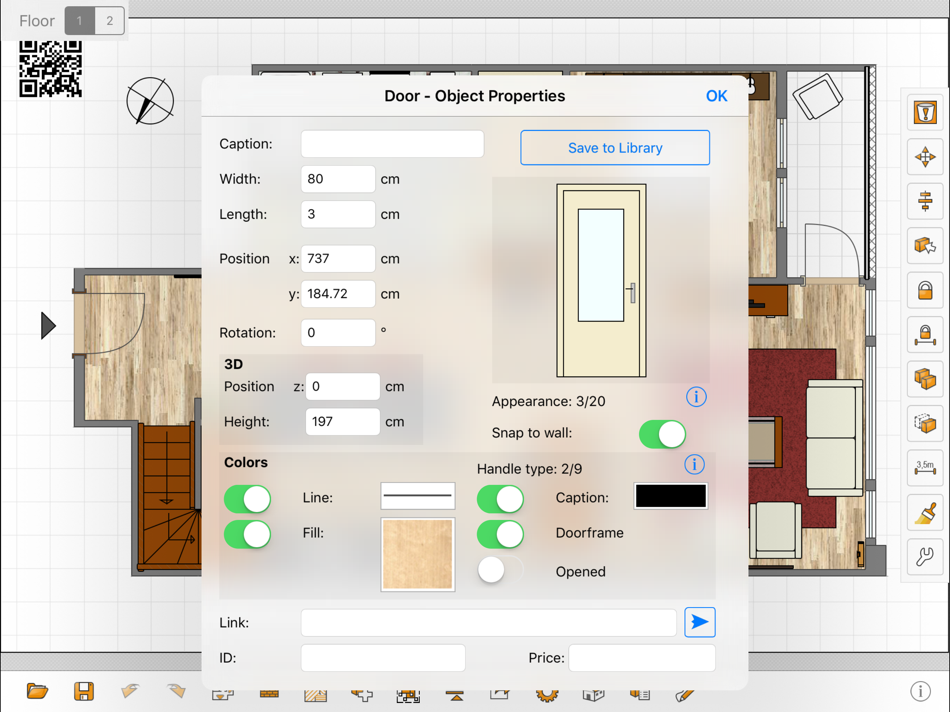Turn on the Opened switch
950x712 pixels.
(500, 570)
